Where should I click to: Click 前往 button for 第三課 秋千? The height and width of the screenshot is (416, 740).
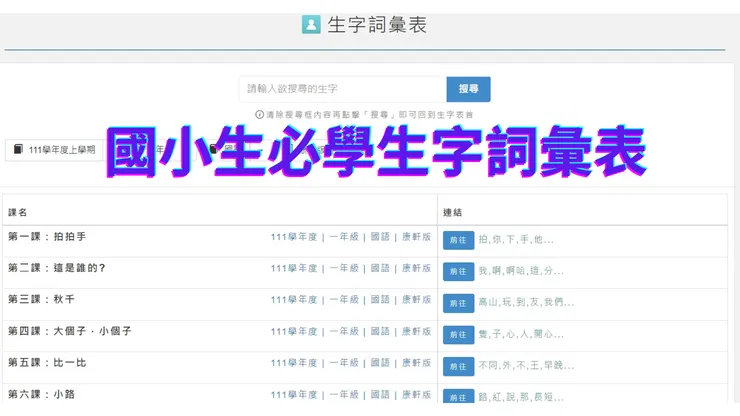(458, 303)
